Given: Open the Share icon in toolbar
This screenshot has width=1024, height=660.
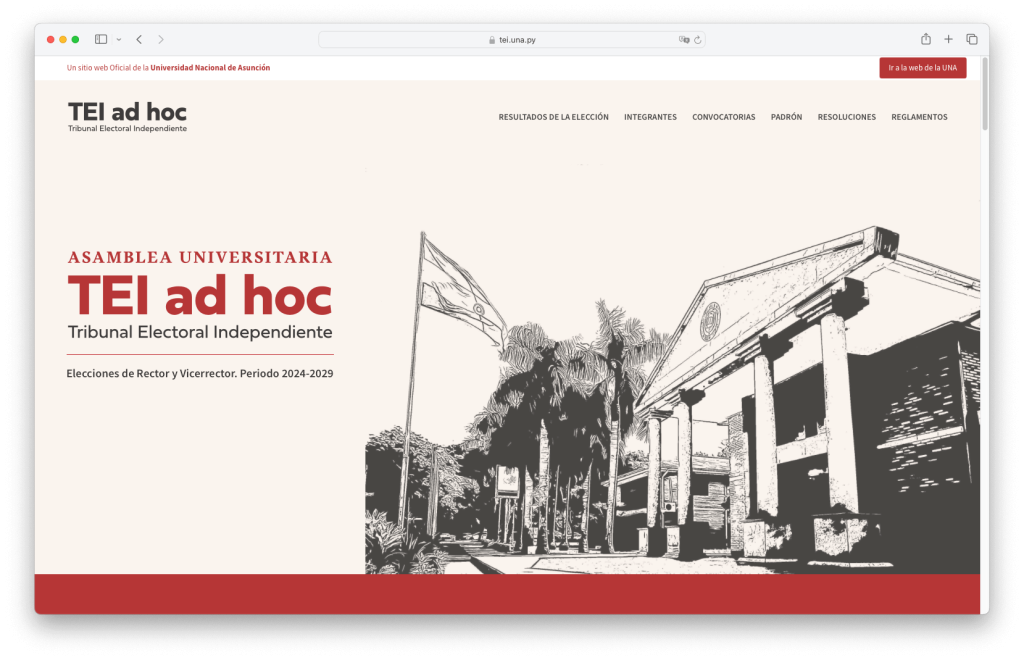Looking at the screenshot, I should point(926,39).
